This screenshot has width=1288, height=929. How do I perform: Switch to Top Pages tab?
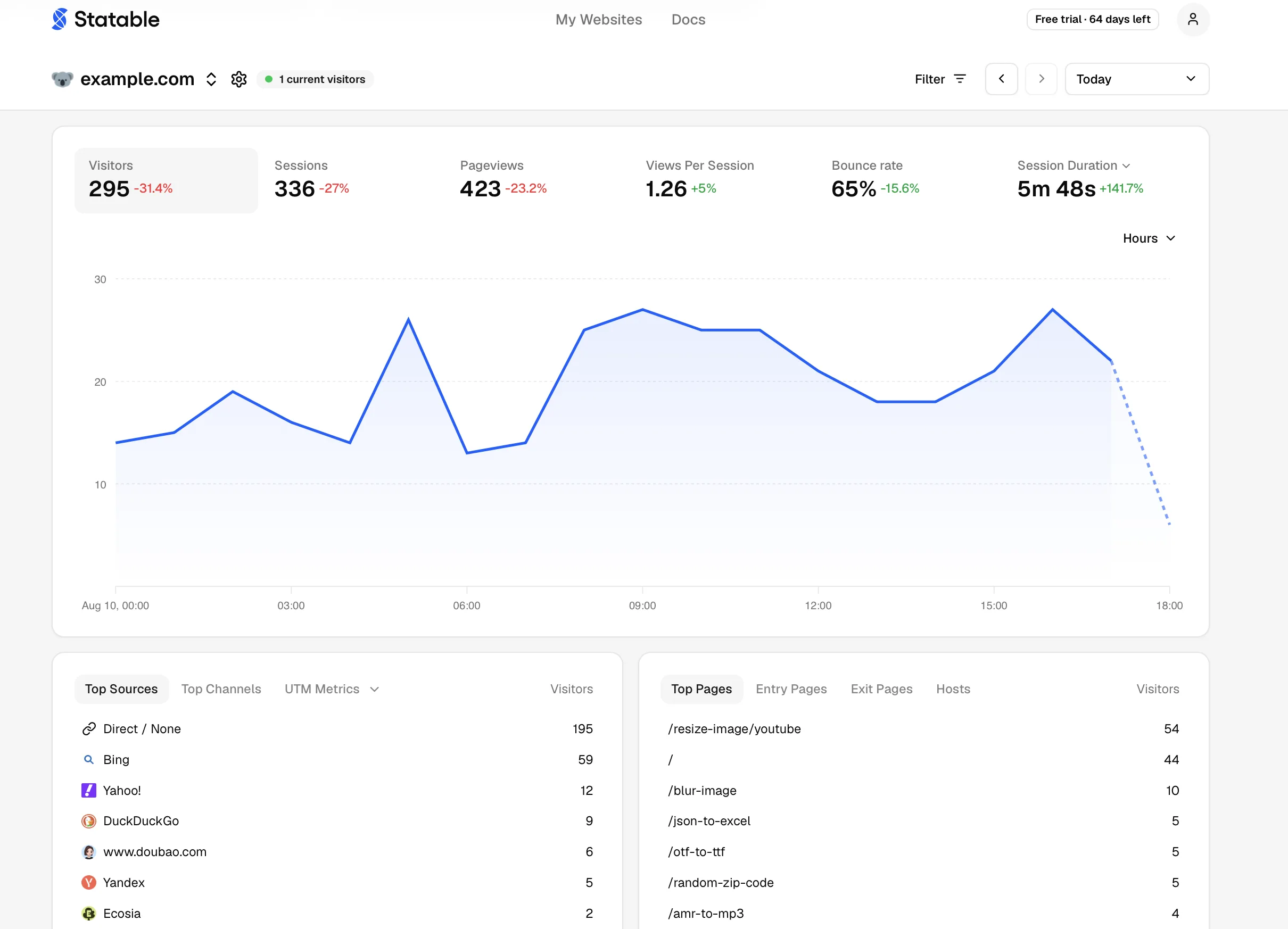tap(701, 689)
